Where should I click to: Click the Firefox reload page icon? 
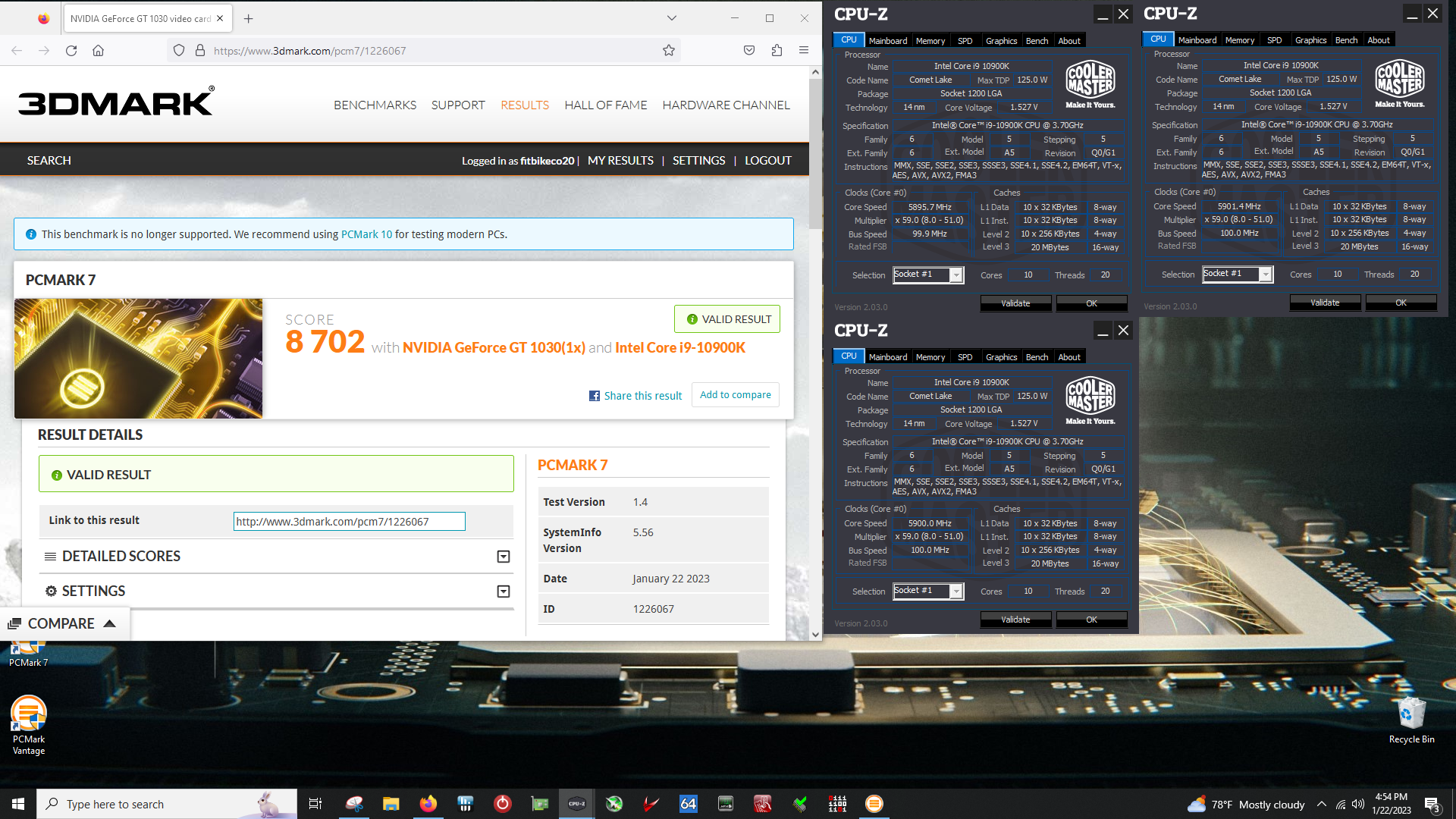(x=71, y=50)
